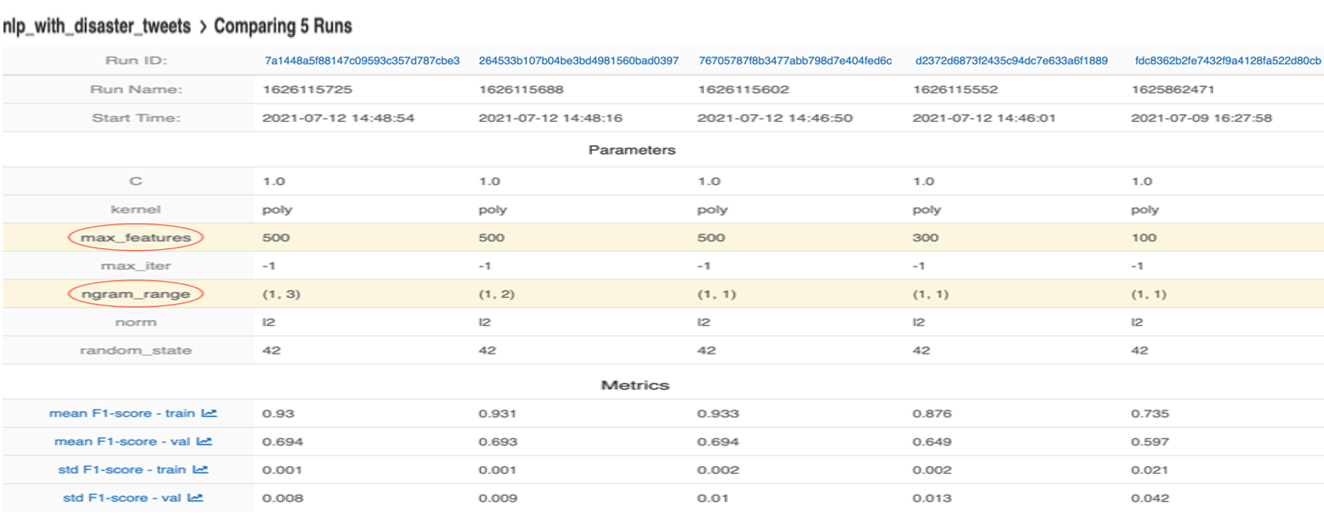This screenshot has height=513, width=1324.
Task: Open run ID starting with 76705787
Action: pyautogui.click(x=795, y=61)
